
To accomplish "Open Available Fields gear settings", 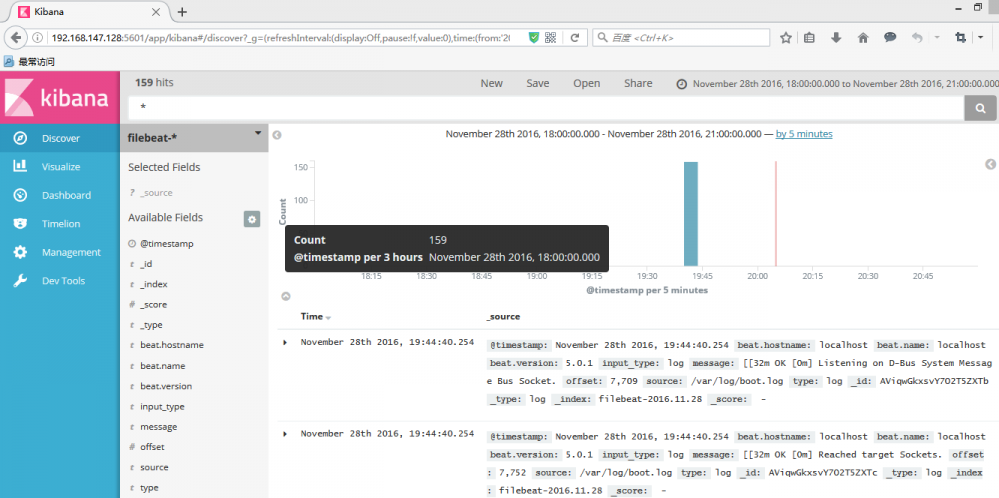I will click(252, 219).
